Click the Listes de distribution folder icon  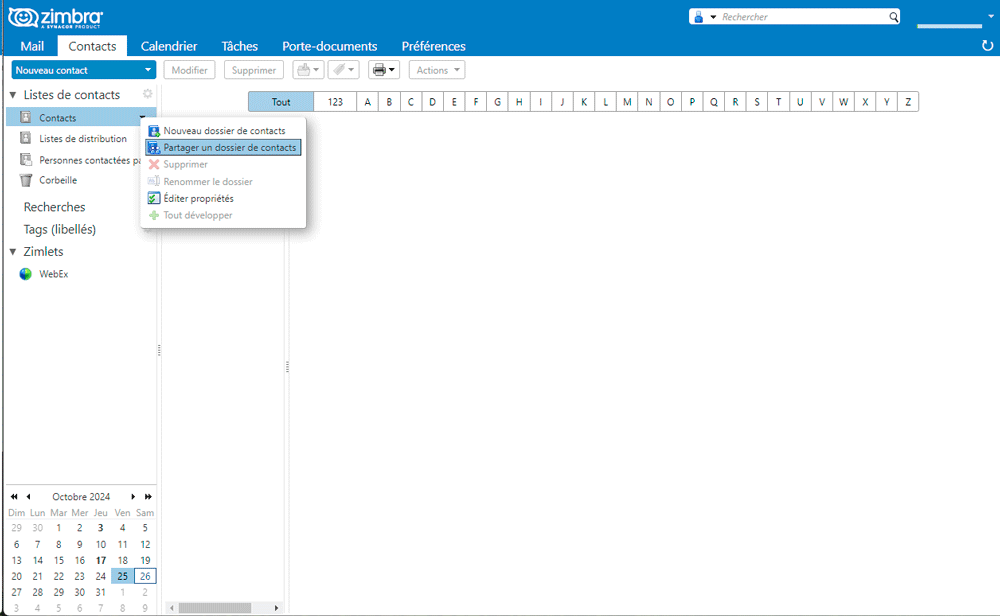(x=26, y=138)
